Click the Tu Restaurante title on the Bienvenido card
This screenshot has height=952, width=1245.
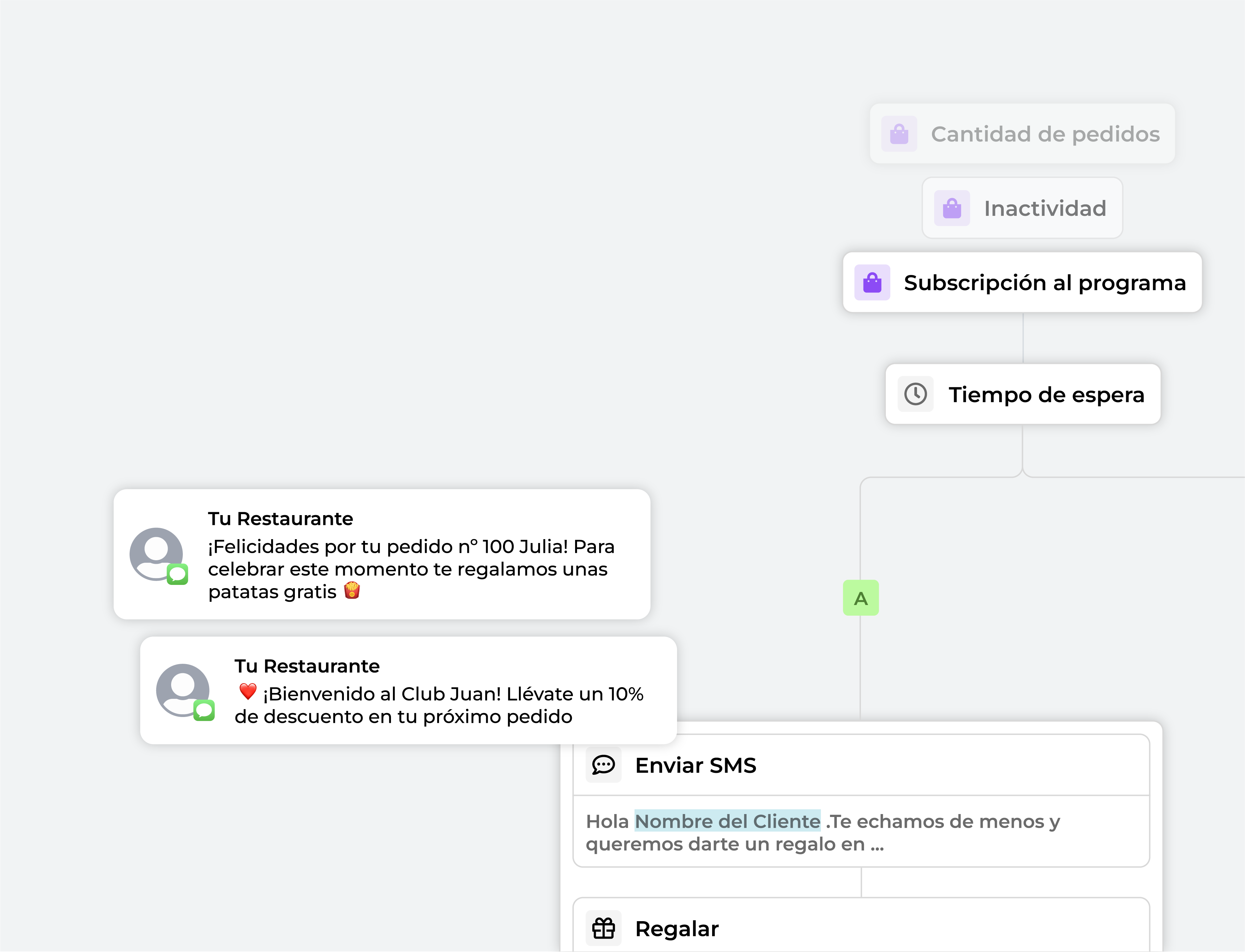pyautogui.click(x=307, y=666)
